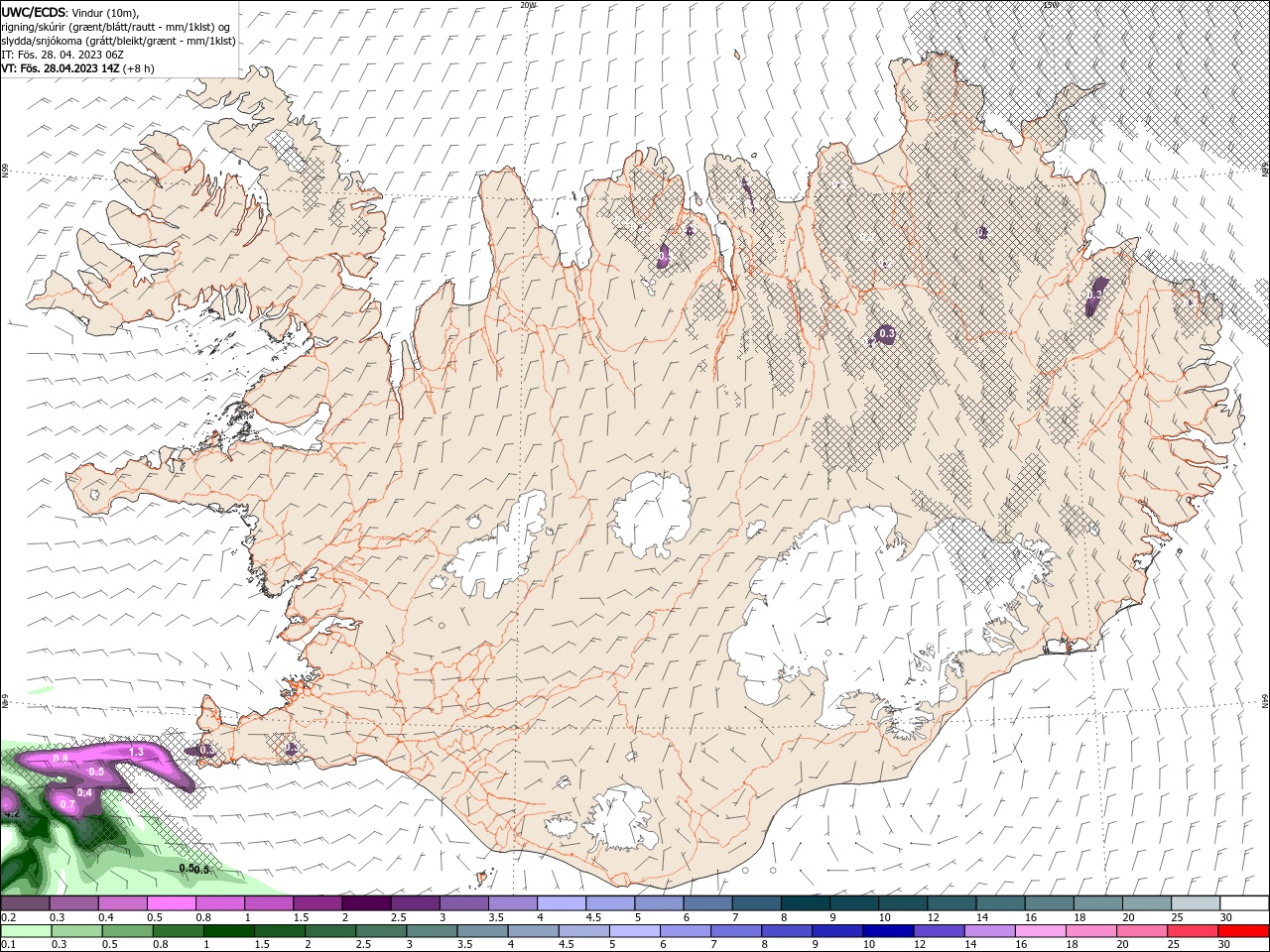The height and width of the screenshot is (952, 1270).
Task: Click the red 30 swatch in the rain legend
Action: (1244, 931)
